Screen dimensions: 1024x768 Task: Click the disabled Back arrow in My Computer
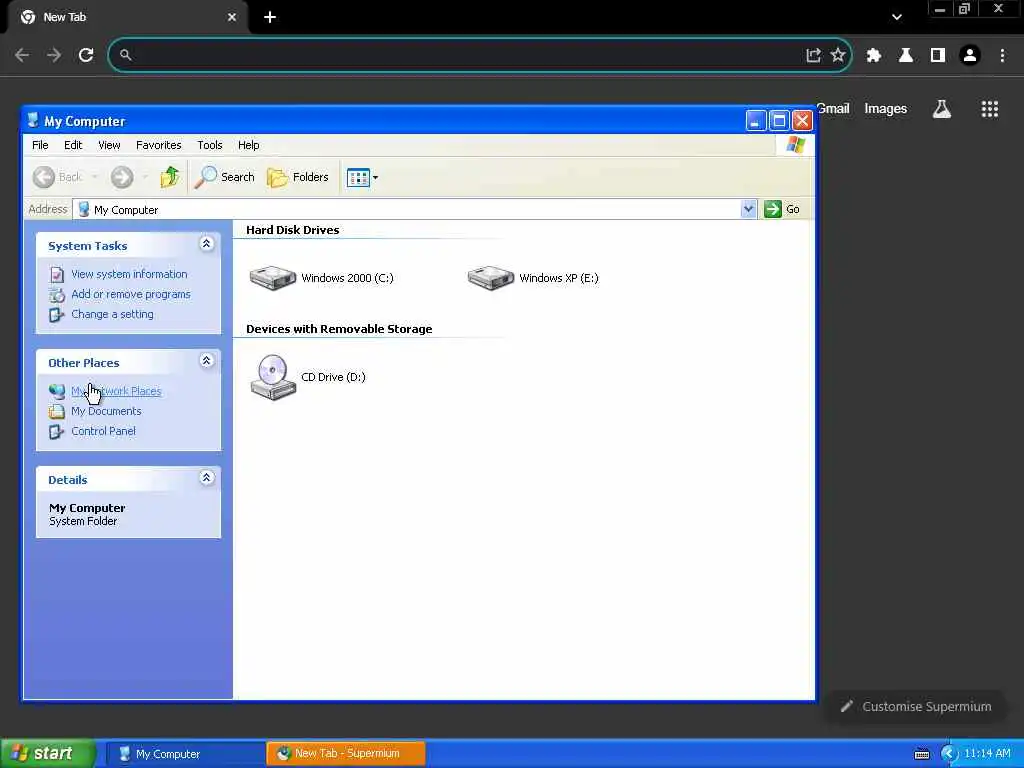pyautogui.click(x=44, y=177)
